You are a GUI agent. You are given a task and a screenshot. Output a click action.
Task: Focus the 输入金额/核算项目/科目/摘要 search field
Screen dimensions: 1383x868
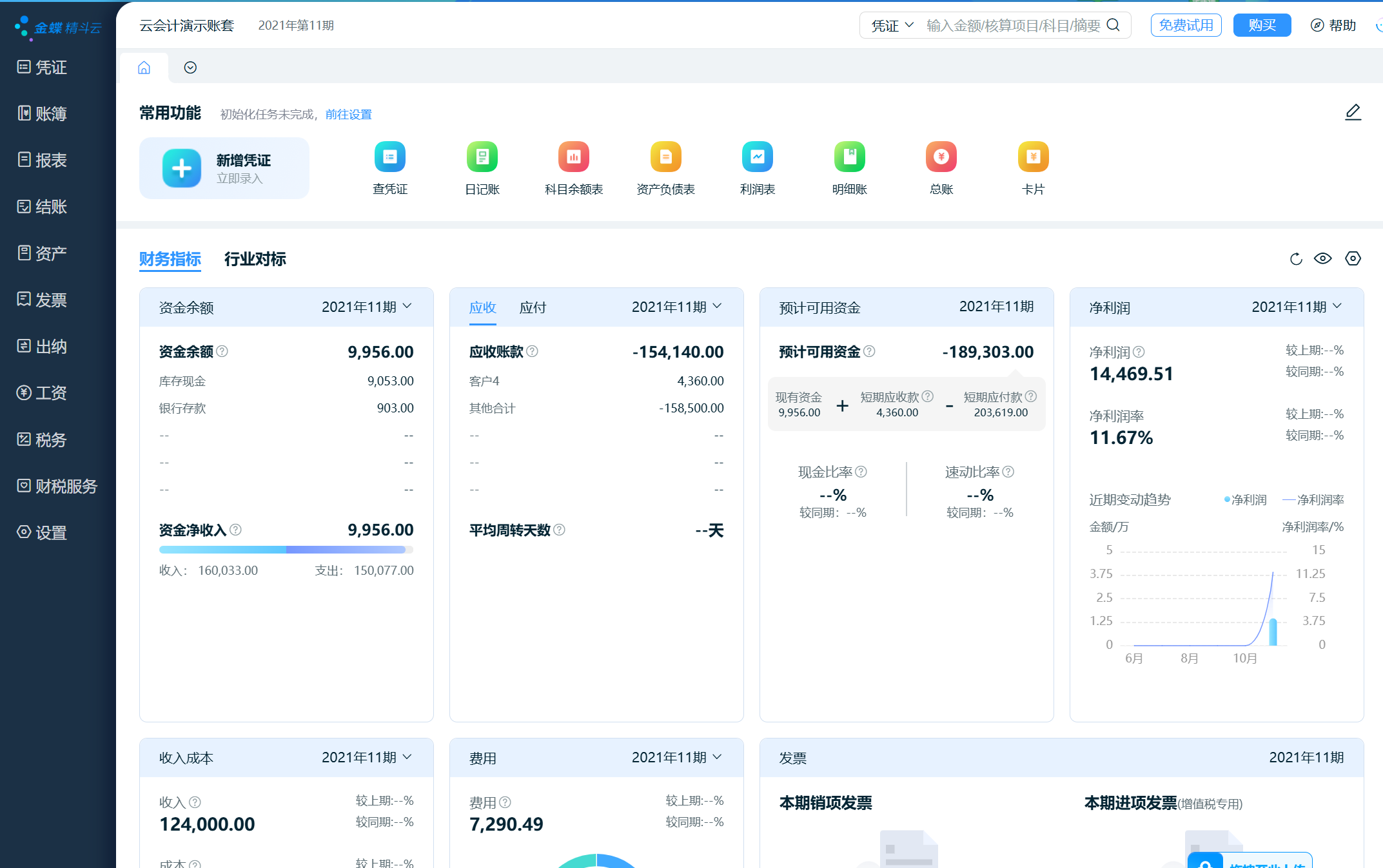coord(1014,25)
